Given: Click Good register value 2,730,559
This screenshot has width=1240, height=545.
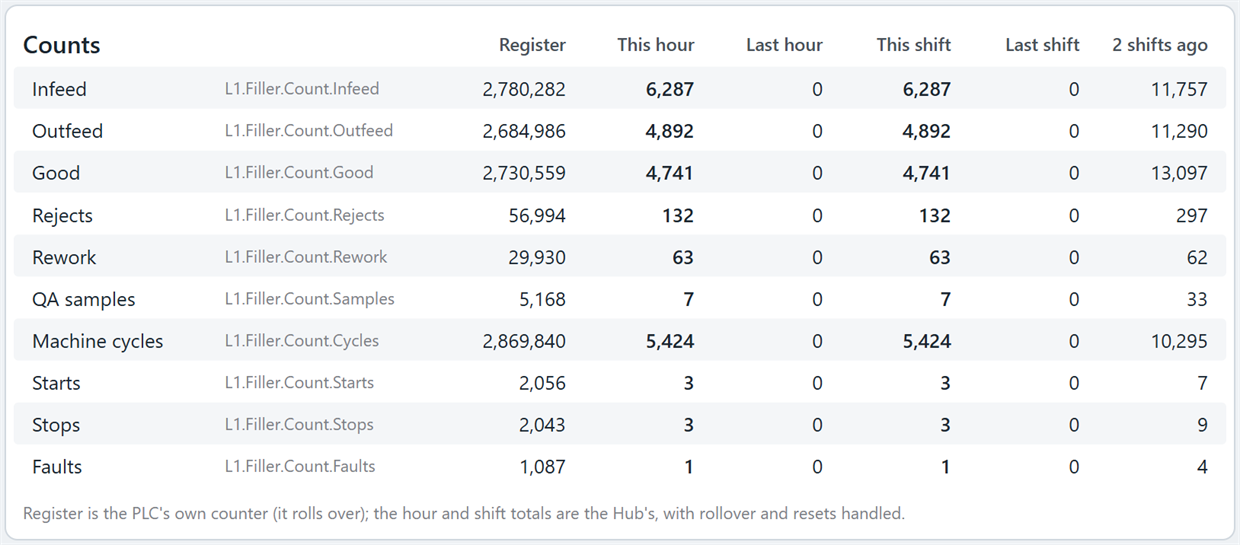Looking at the screenshot, I should 524,173.
